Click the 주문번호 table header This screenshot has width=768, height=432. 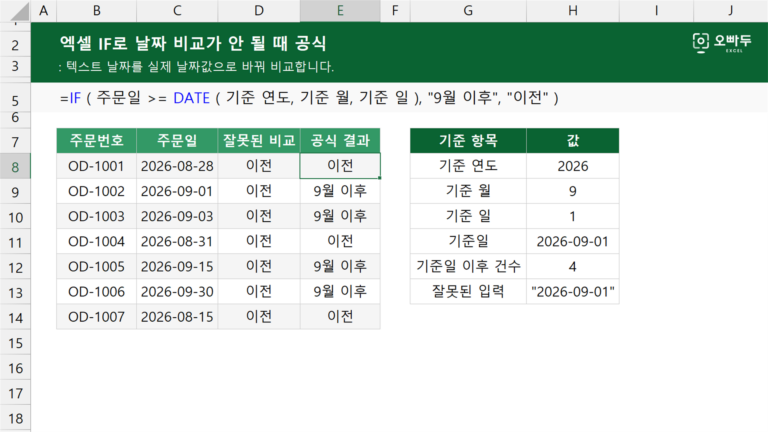pyautogui.click(x=96, y=141)
